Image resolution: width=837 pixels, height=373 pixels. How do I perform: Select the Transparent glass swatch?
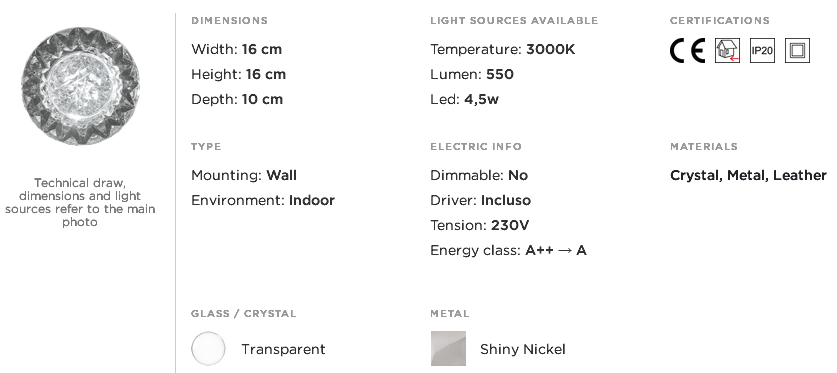click(x=208, y=349)
